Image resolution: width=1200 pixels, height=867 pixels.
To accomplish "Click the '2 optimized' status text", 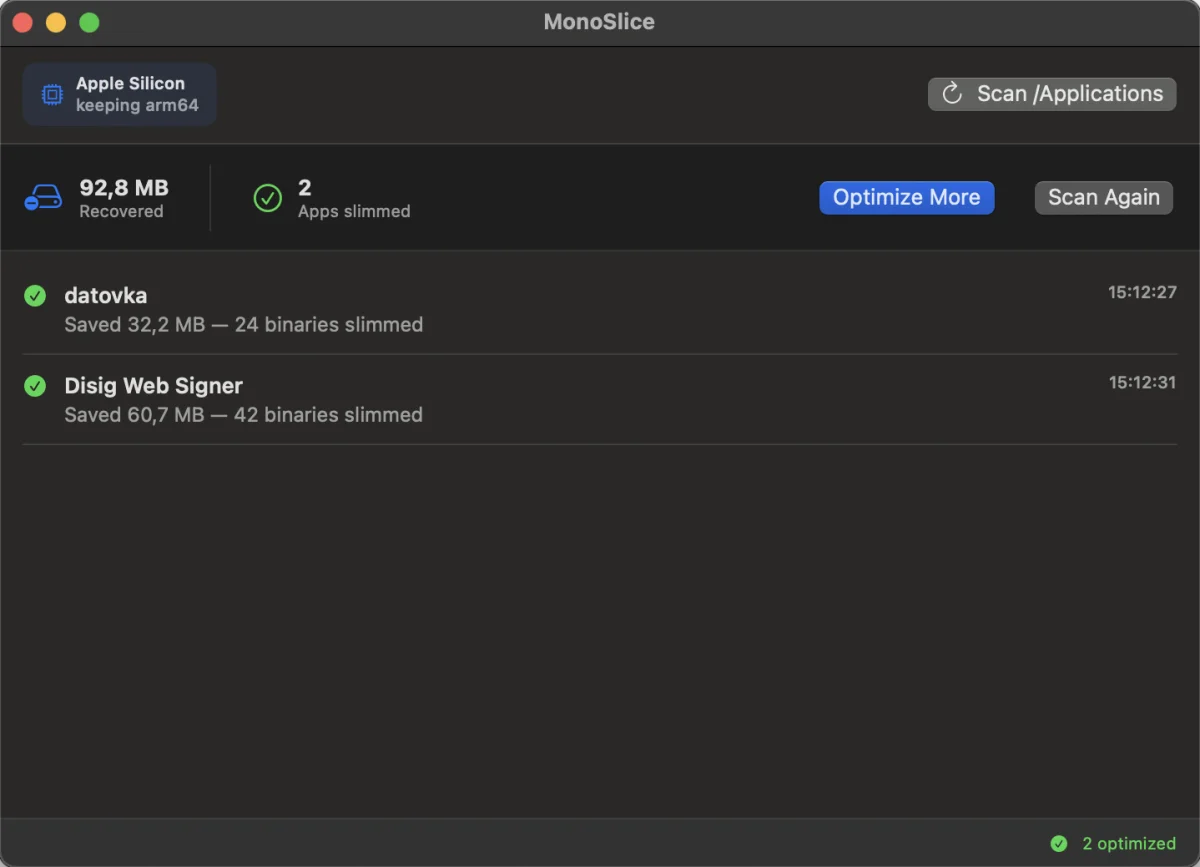I will (1129, 844).
